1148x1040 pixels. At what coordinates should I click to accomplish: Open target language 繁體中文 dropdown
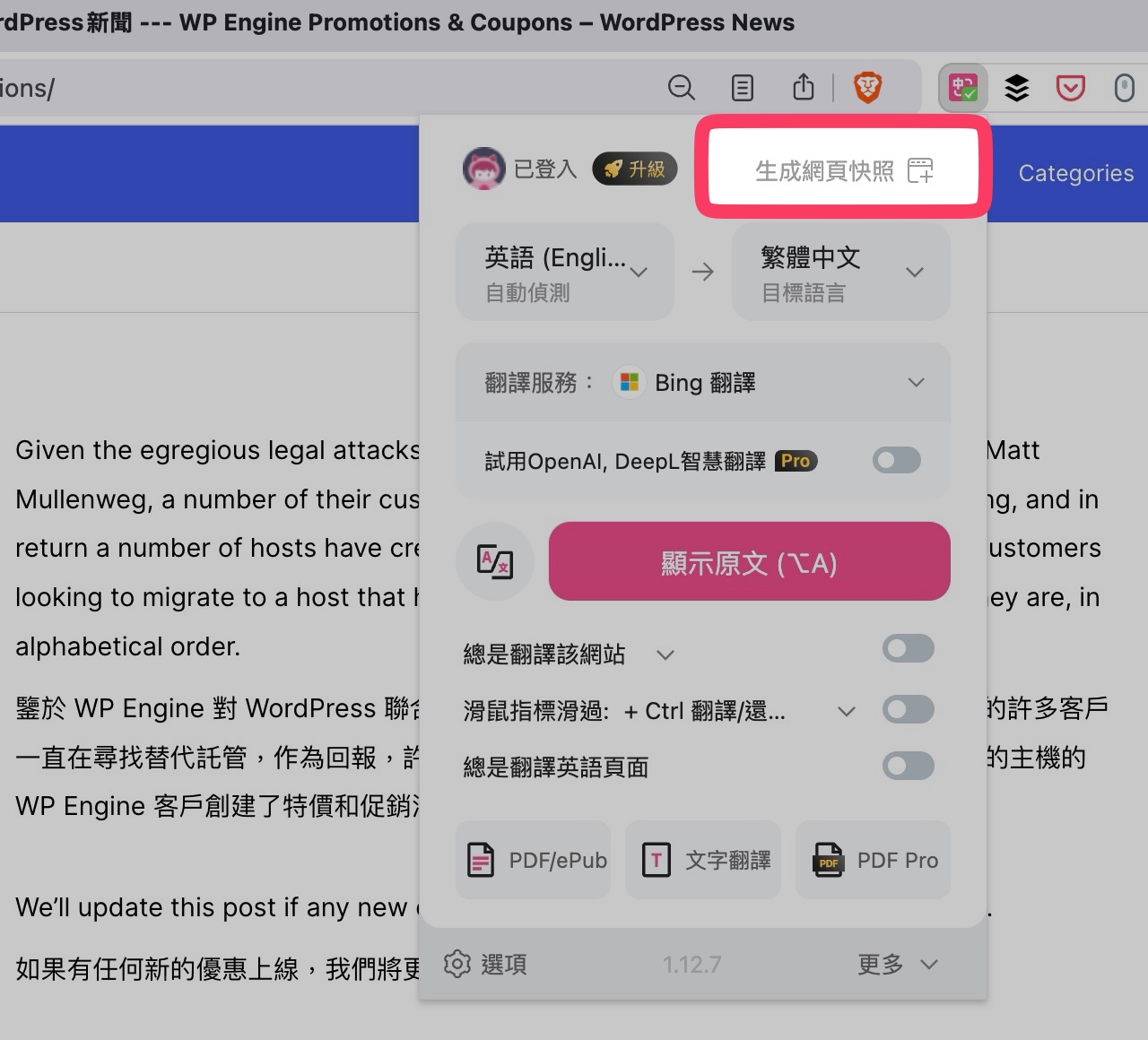841,272
